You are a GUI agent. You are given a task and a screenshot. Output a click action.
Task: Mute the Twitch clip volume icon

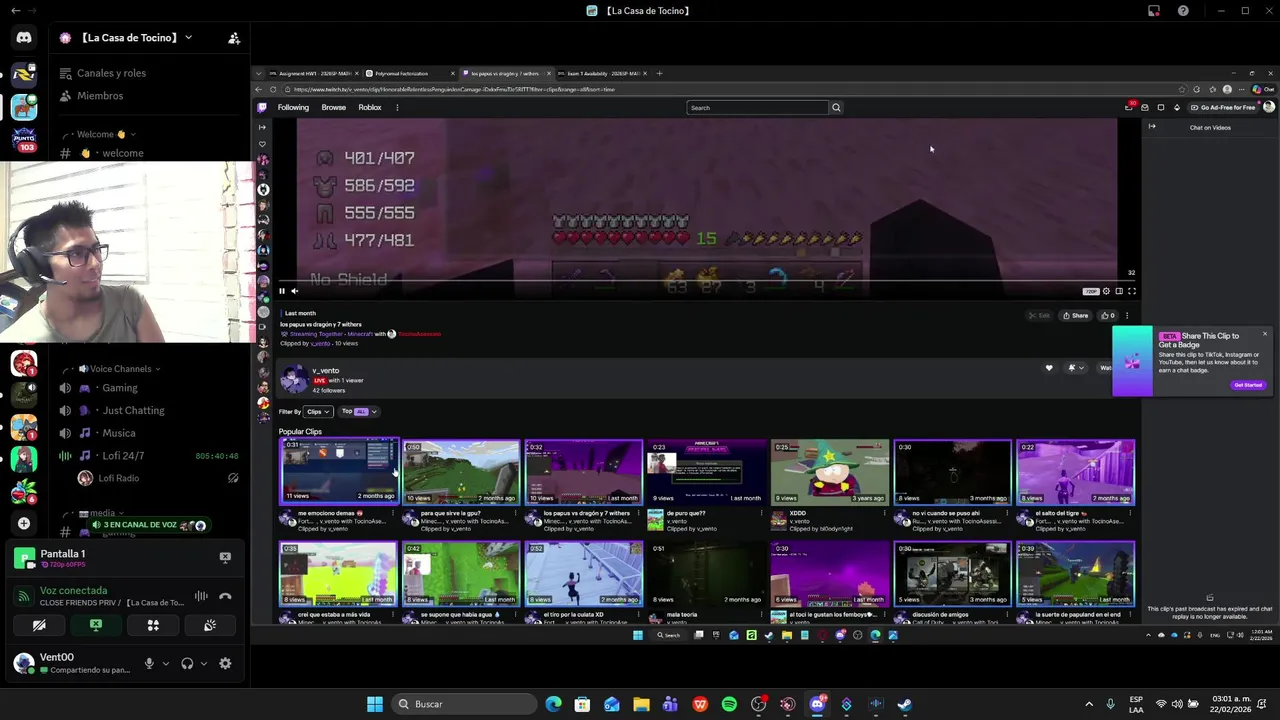(294, 291)
